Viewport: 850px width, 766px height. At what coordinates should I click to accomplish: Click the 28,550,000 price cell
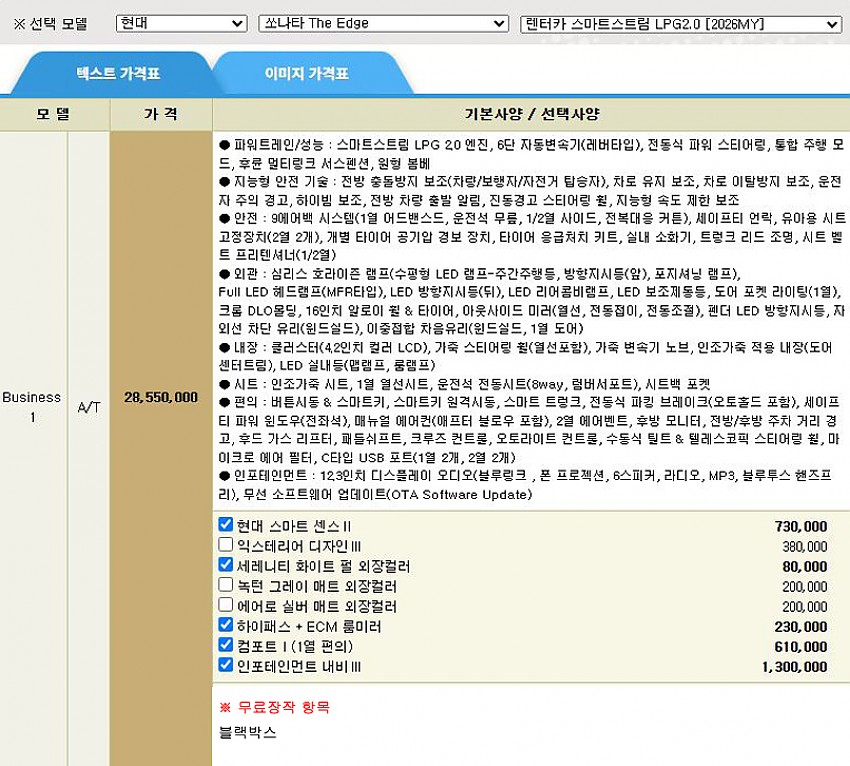click(x=160, y=398)
